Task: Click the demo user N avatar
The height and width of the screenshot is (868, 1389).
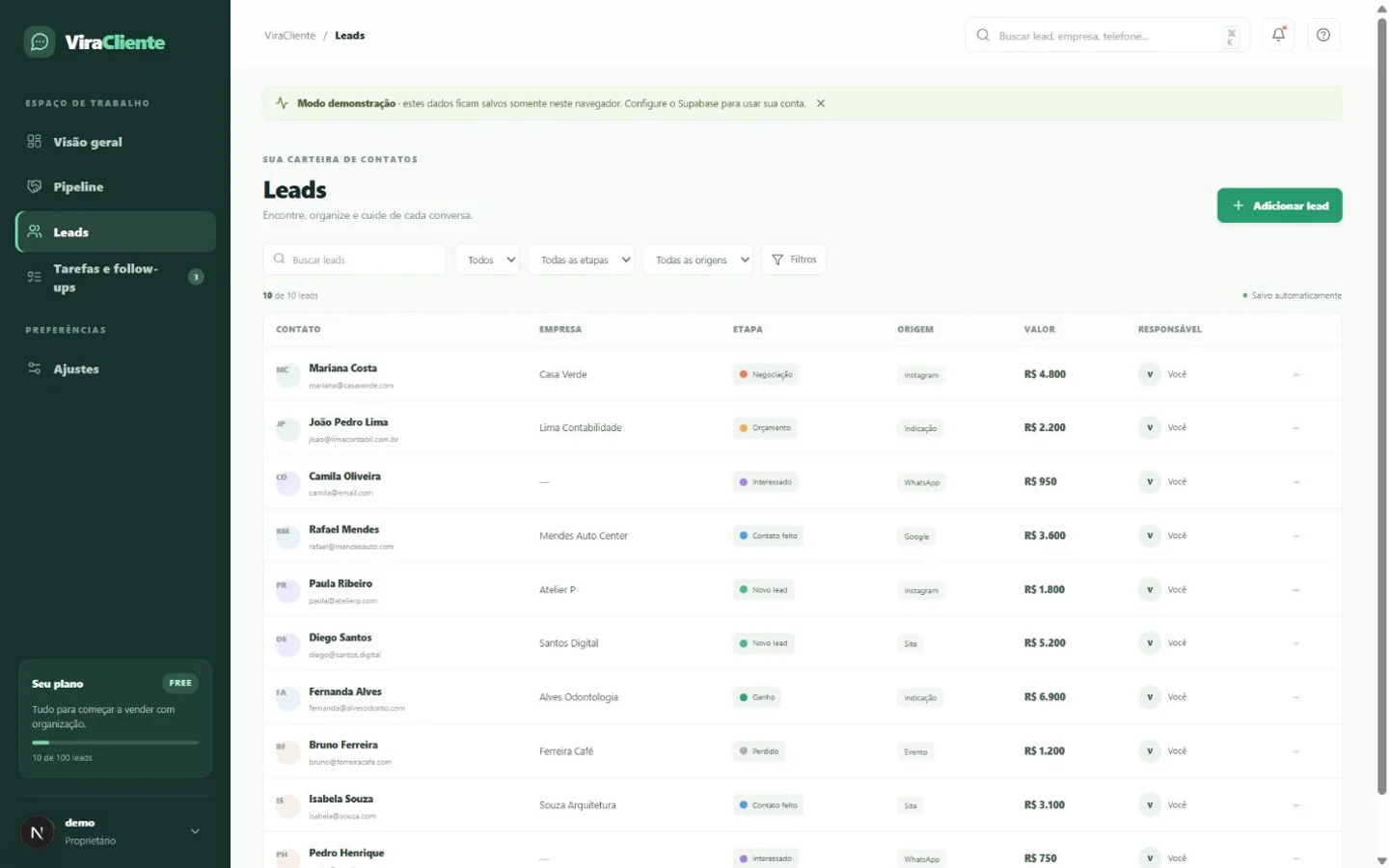Action: coord(38,831)
